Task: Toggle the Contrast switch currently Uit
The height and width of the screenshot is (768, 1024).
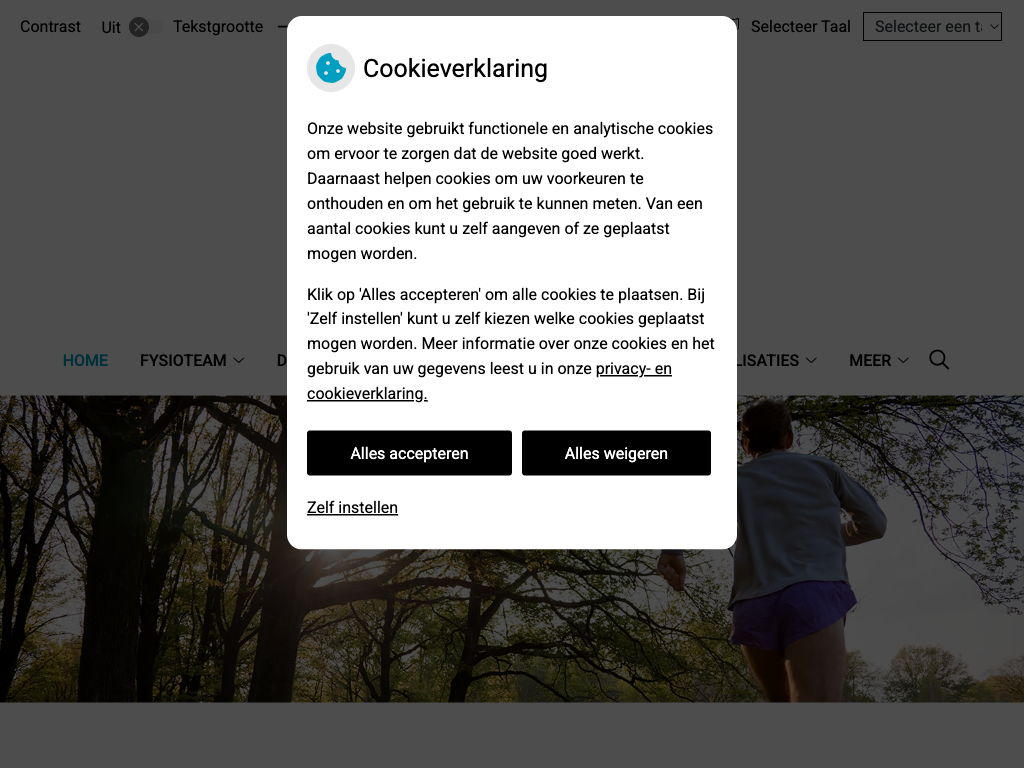Action: pos(144,27)
